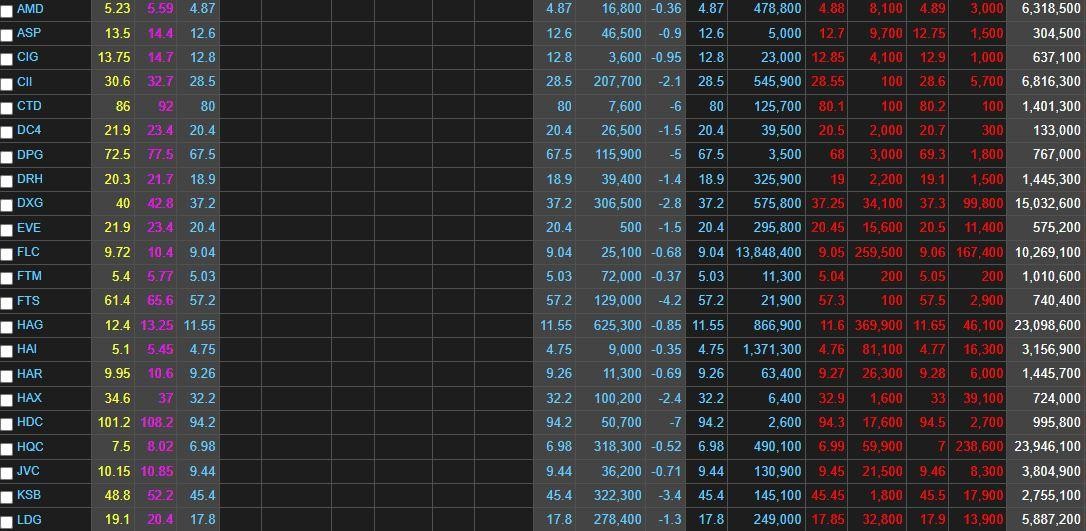Select the DRH stock symbol
The height and width of the screenshot is (531, 1086).
pos(30,179)
